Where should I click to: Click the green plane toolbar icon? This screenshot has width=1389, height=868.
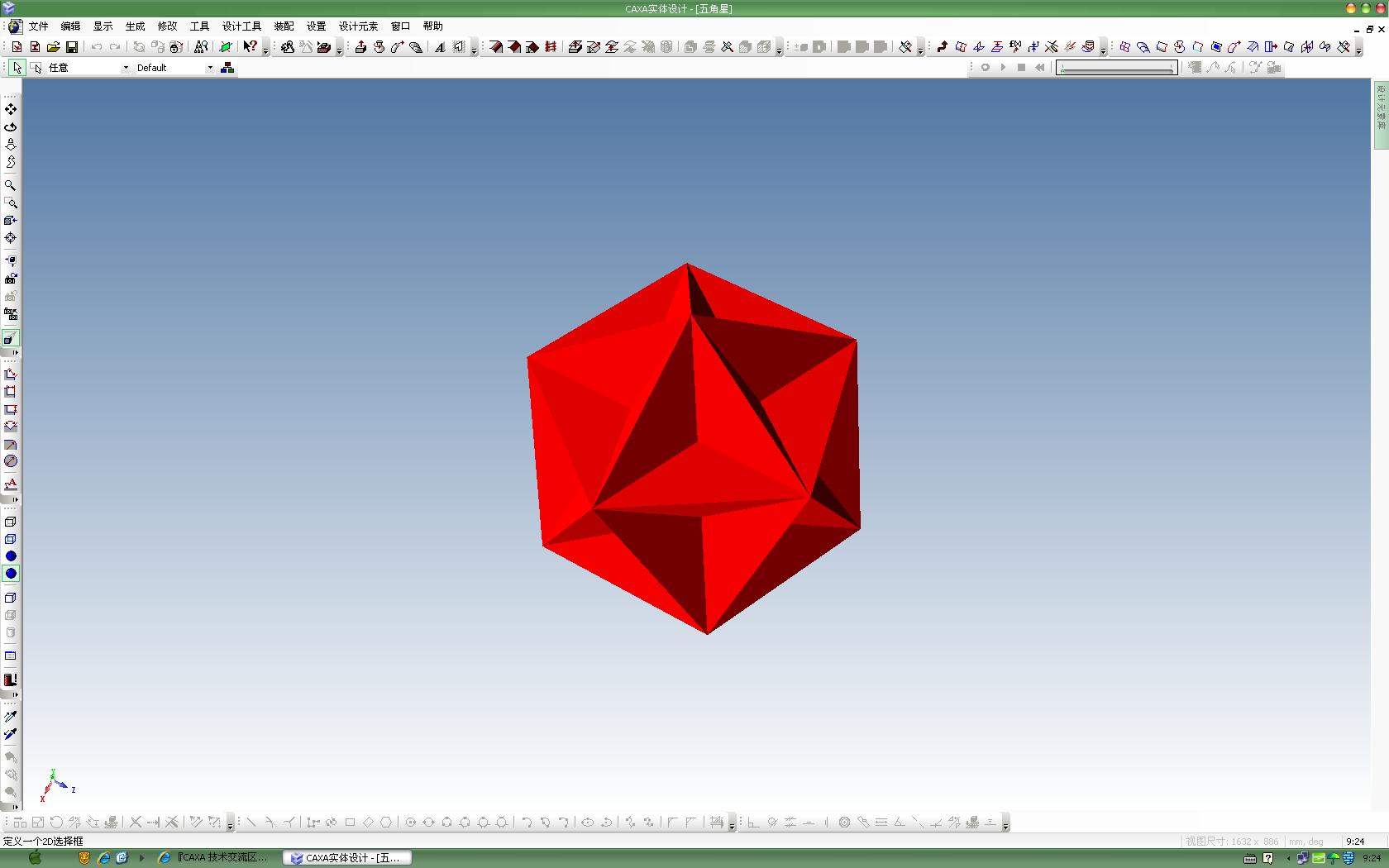[x=225, y=47]
